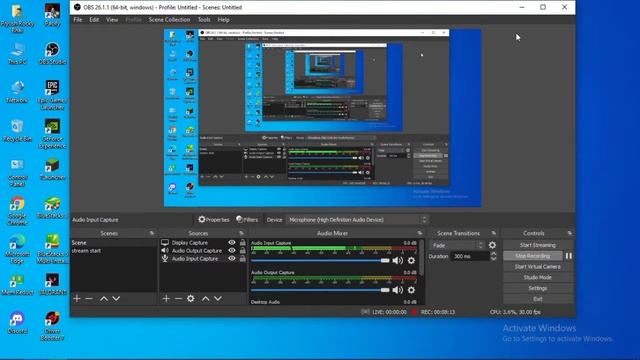Pop out the Audio Mixer dock
Screen dimensions: 640x360
click(420, 233)
